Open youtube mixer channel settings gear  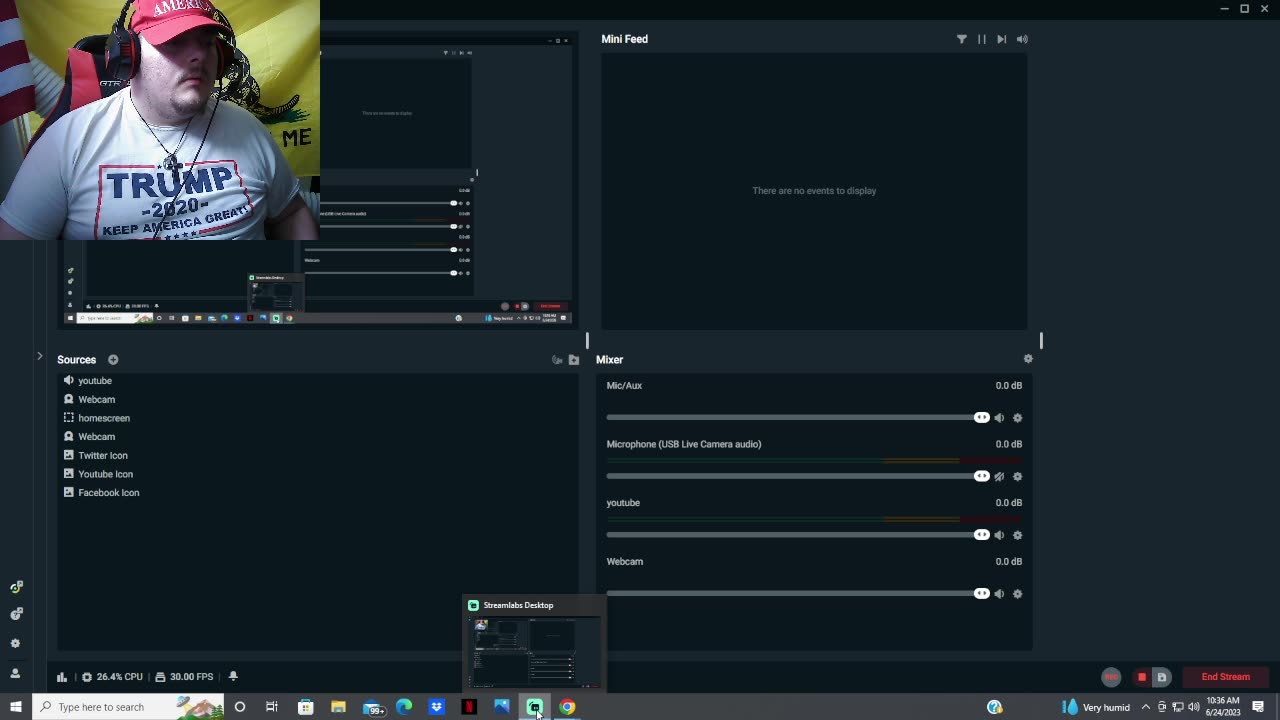click(x=1018, y=535)
